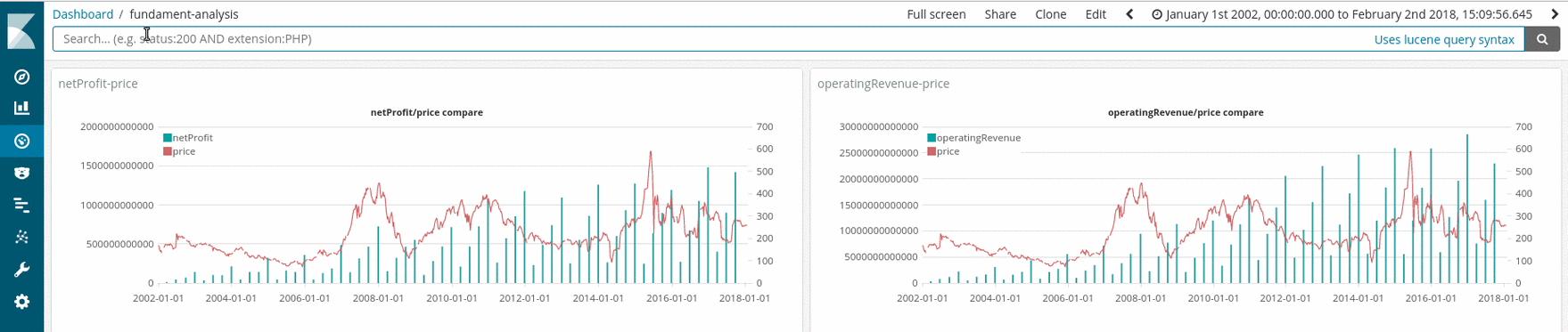Select the Dashboard gauge icon
Image resolution: width=1568 pixels, height=332 pixels.
(21, 141)
